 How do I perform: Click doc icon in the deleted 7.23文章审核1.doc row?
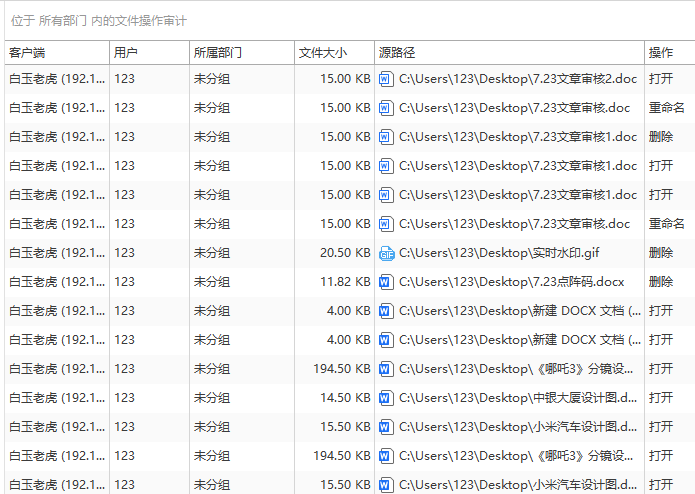point(386,137)
